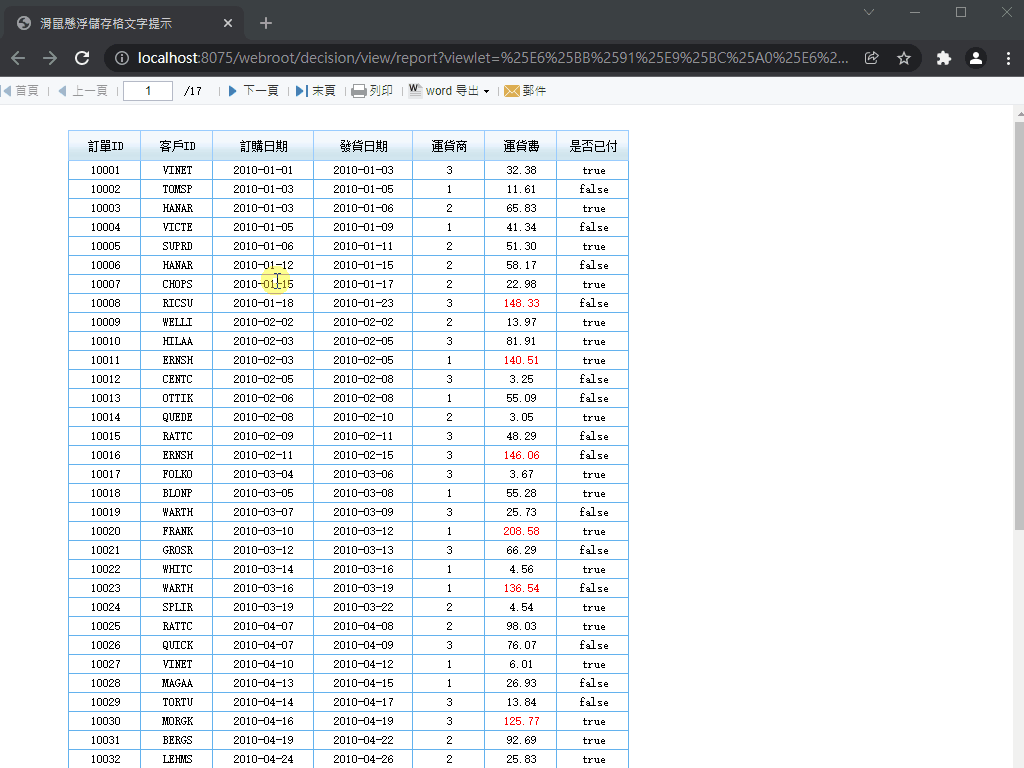Viewport: 1024px width, 768px height.
Task: Expand the word 導出 export dropdown
Action: [x=486, y=91]
